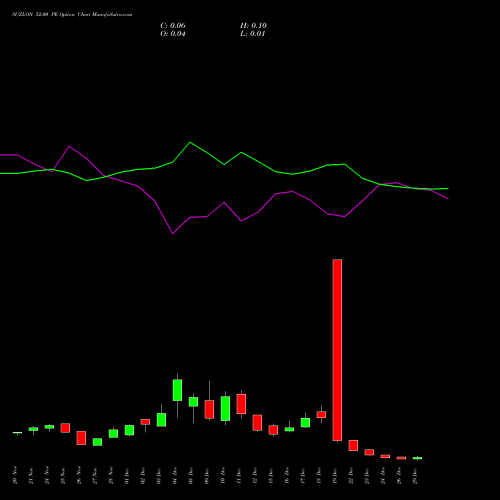Click the green candle on 03 Dec

tap(161, 420)
